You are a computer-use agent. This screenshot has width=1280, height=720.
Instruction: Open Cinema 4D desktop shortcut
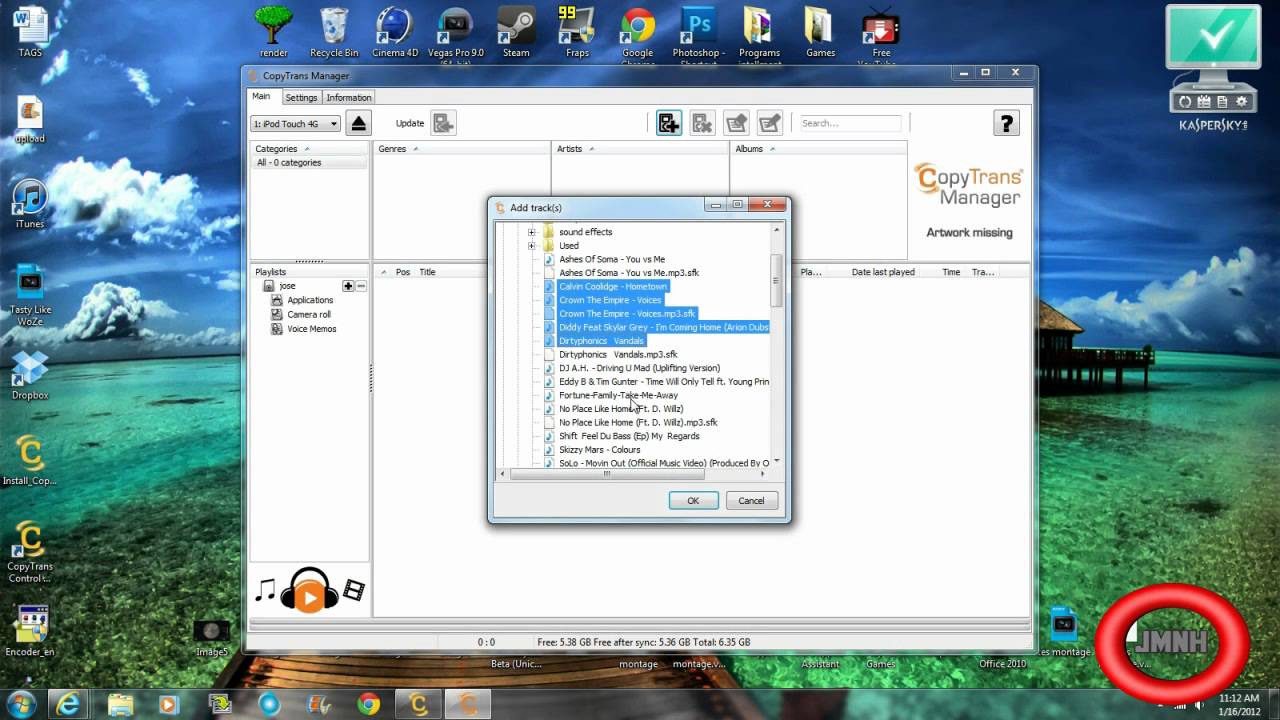click(x=395, y=32)
